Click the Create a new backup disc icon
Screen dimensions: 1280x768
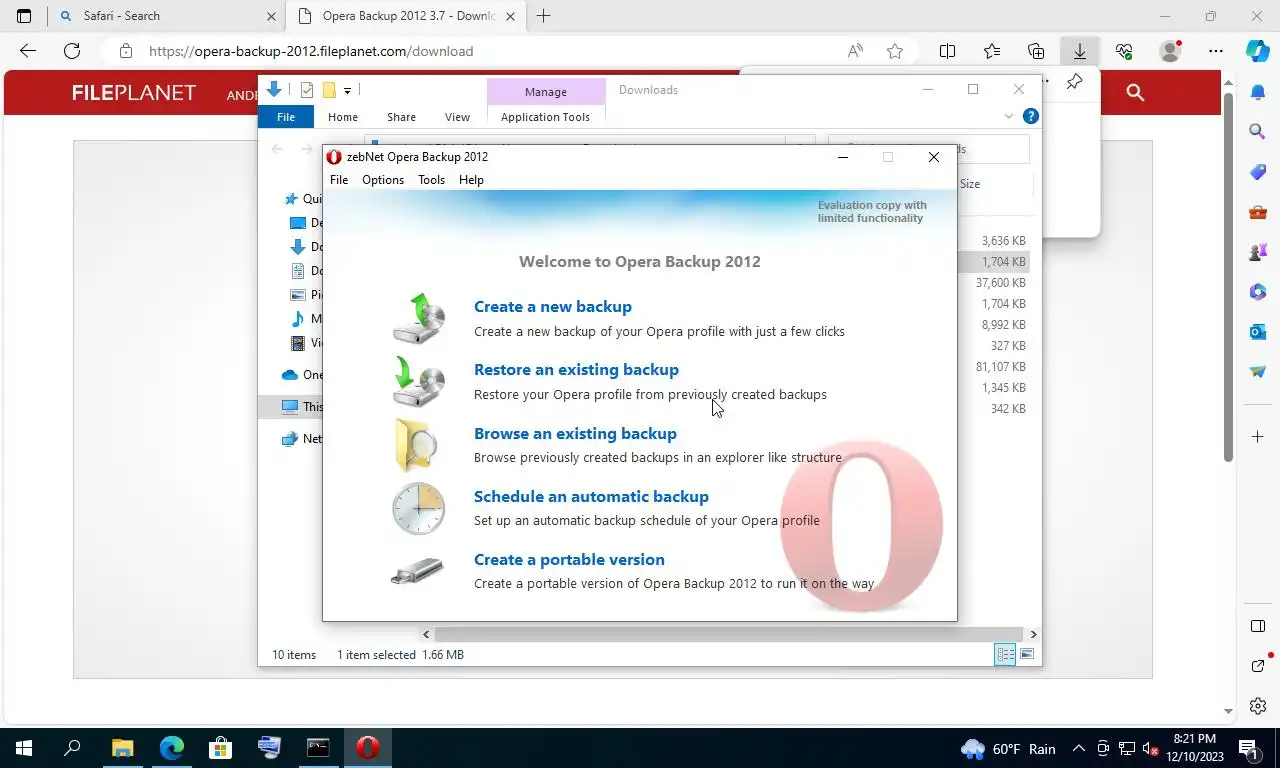(x=418, y=318)
